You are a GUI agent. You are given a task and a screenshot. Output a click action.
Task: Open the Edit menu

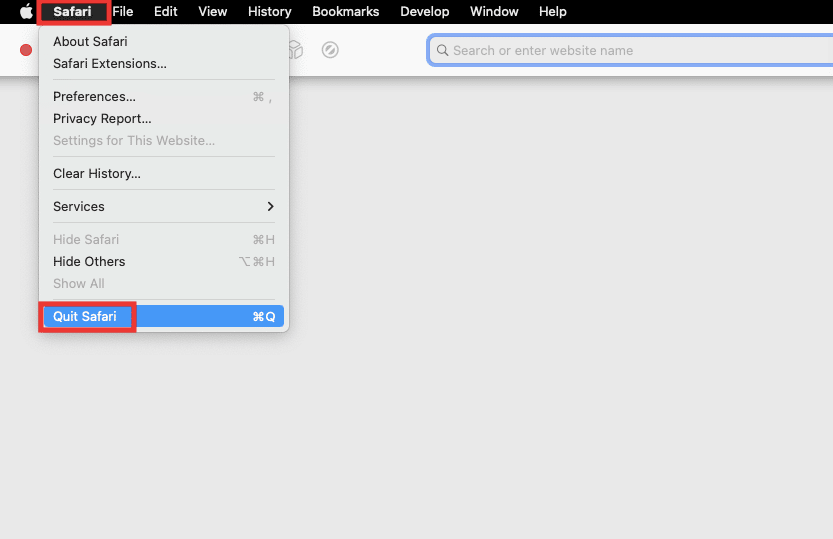tap(165, 11)
